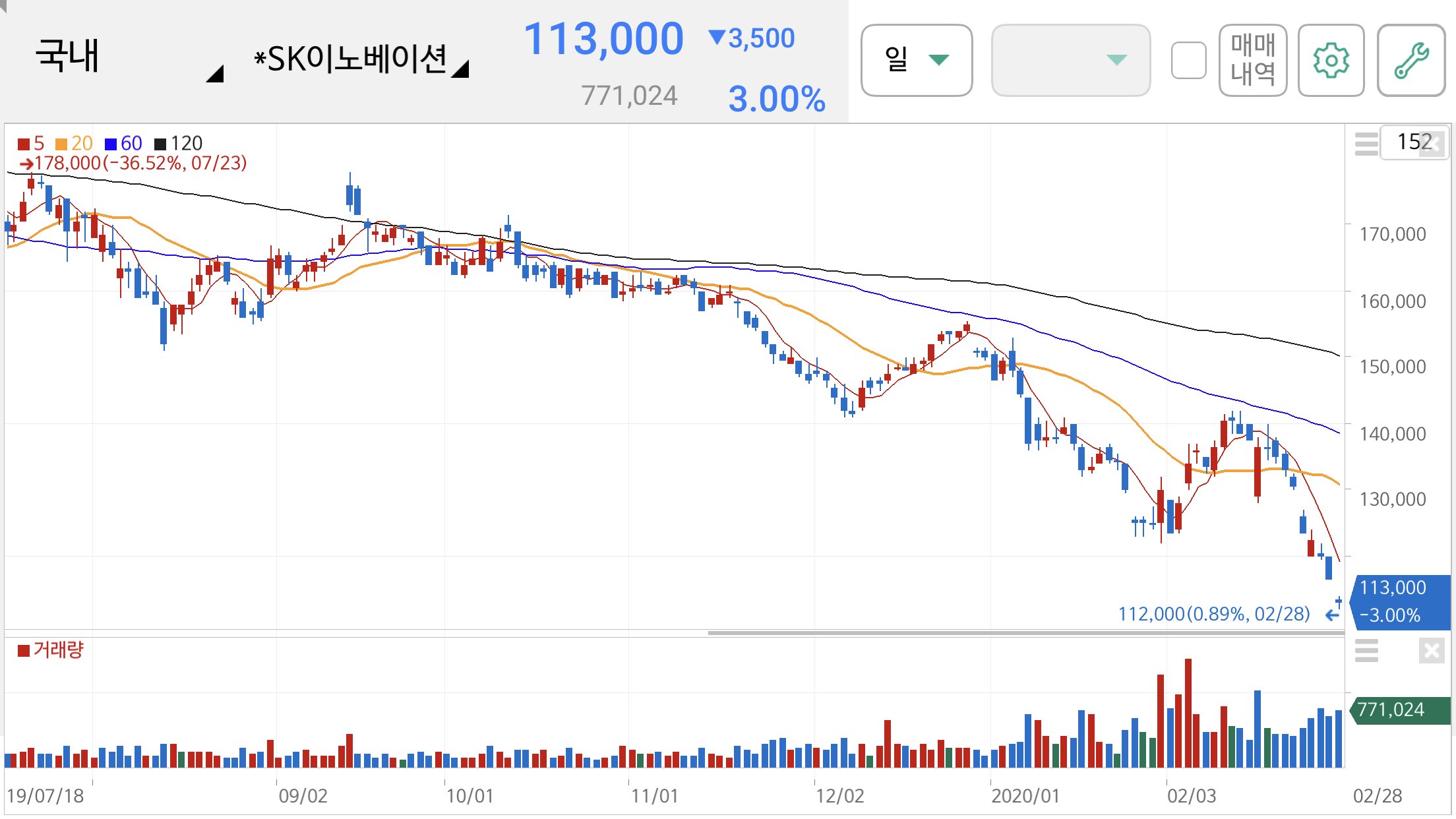
Task: Click the 11/01 date label
Action: point(654,796)
